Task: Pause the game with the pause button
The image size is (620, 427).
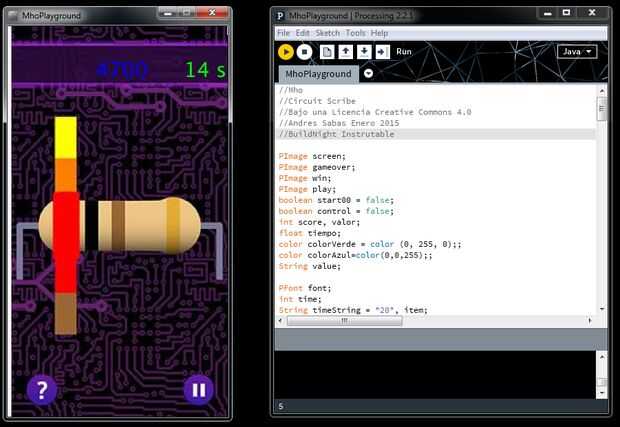Action: [198, 390]
